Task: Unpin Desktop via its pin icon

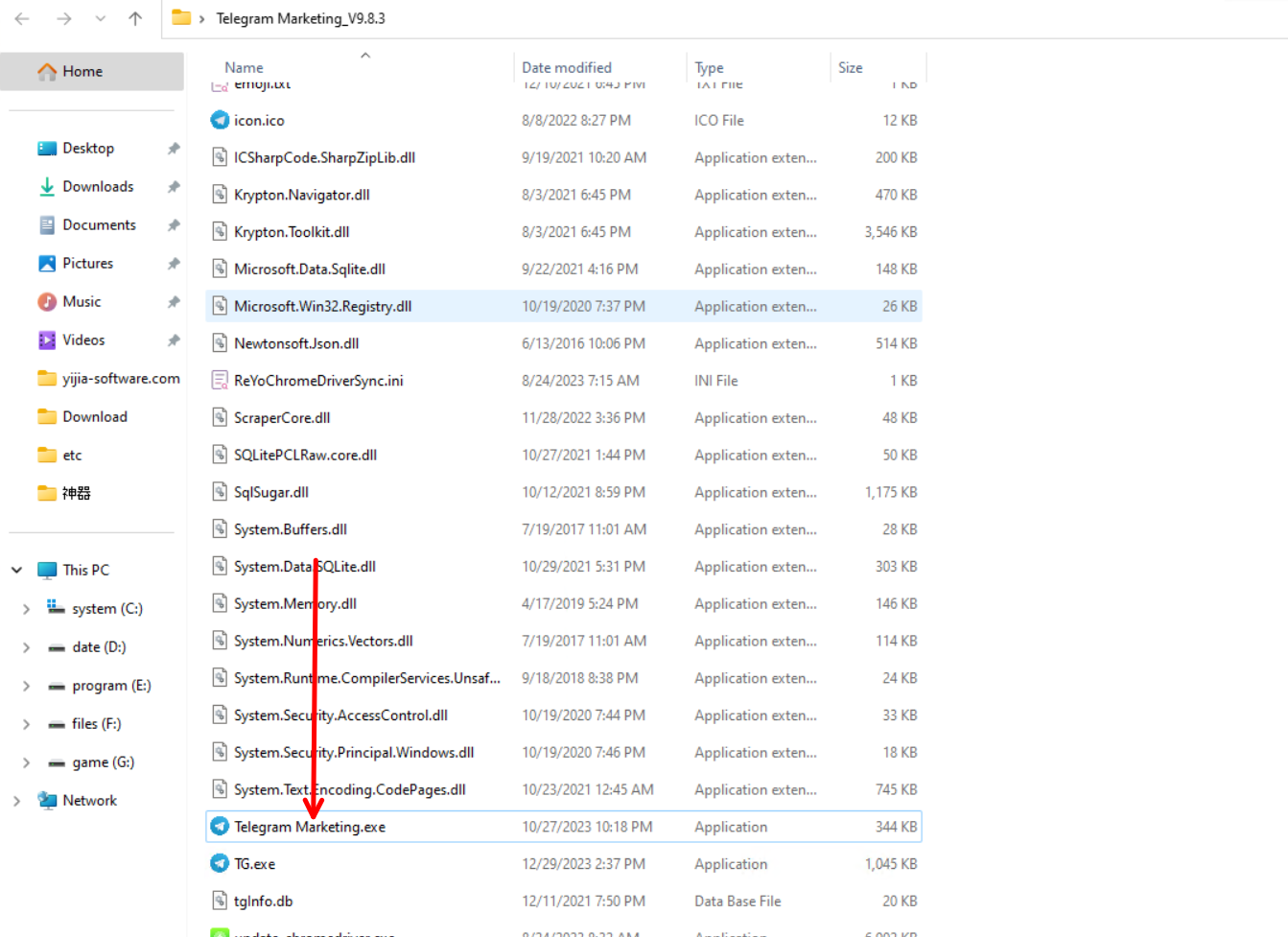Action: (174, 149)
